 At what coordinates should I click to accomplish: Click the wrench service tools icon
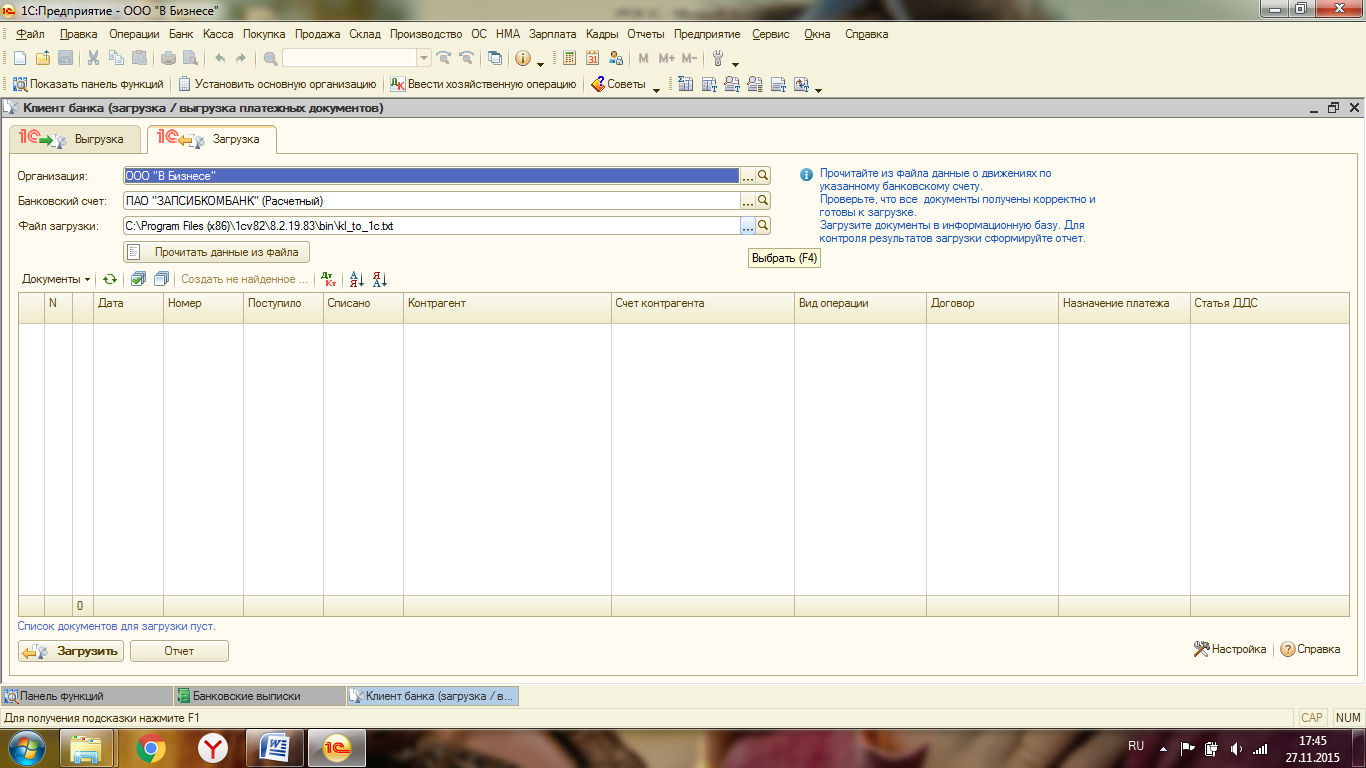pyautogui.click(x=717, y=58)
